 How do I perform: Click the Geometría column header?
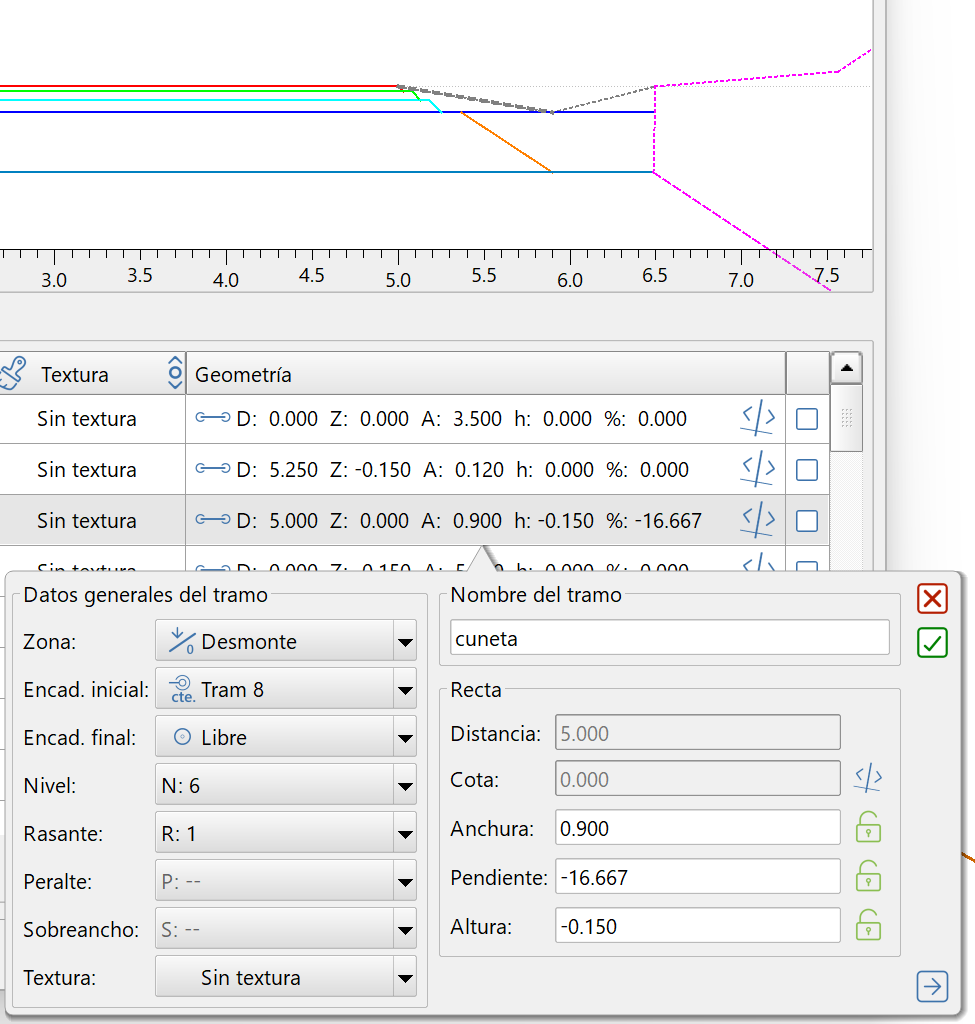(485, 374)
